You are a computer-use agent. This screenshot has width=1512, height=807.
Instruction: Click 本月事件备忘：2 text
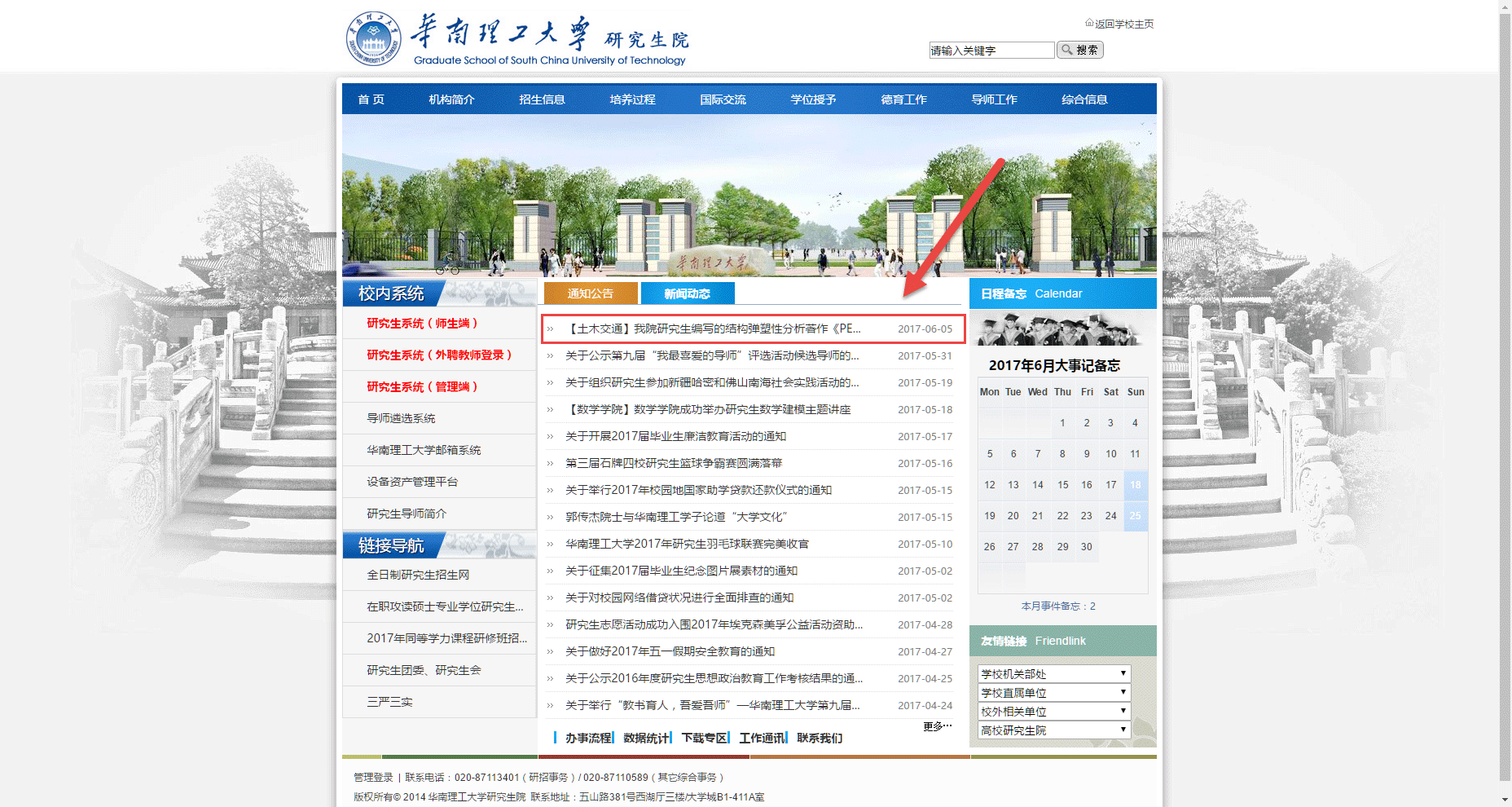point(1058,606)
